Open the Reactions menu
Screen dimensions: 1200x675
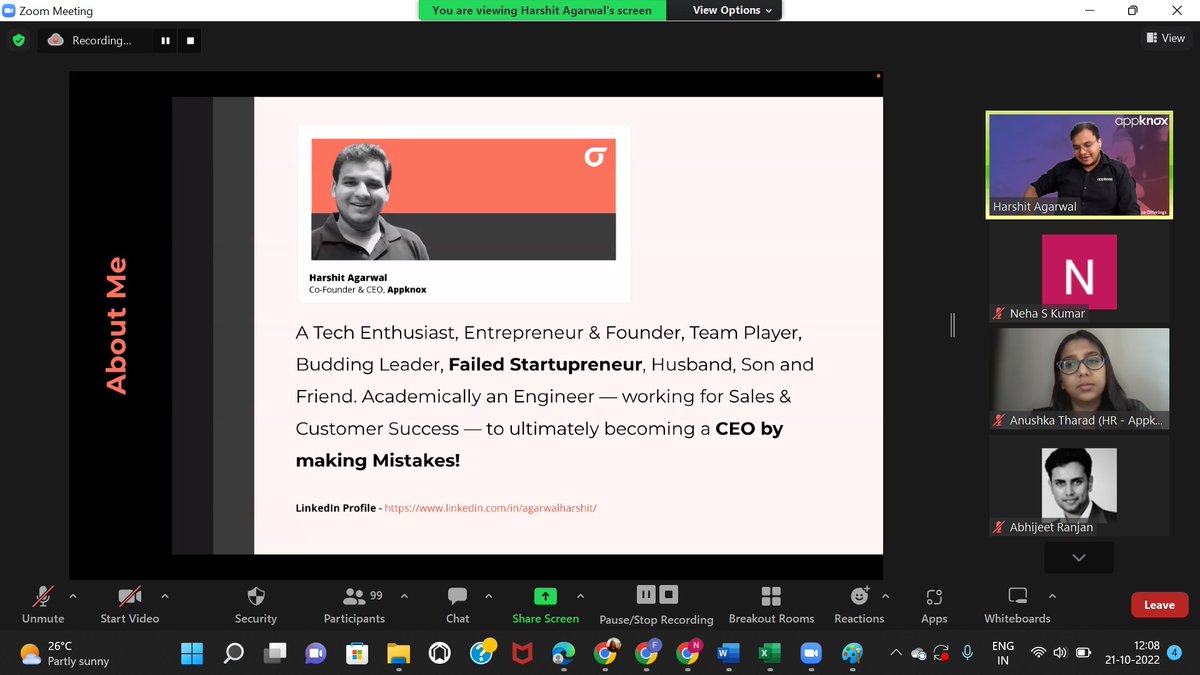coord(859,604)
